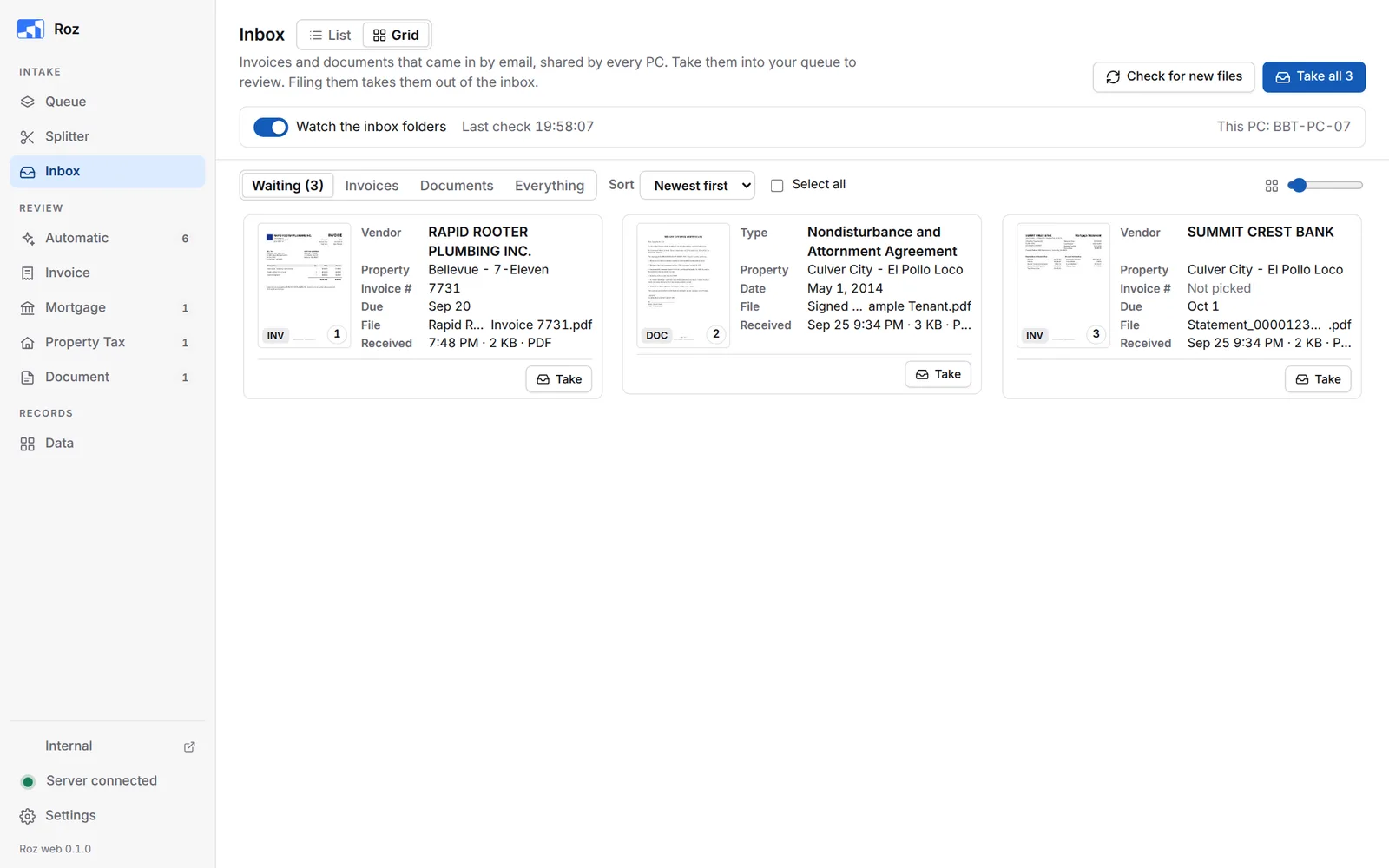This screenshot has height=868, width=1389.
Task: Switch to List view
Action: [331, 35]
